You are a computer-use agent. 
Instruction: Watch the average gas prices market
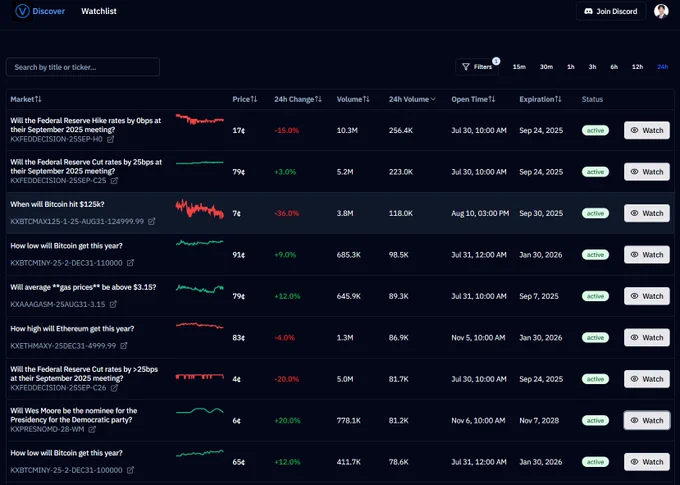647,296
